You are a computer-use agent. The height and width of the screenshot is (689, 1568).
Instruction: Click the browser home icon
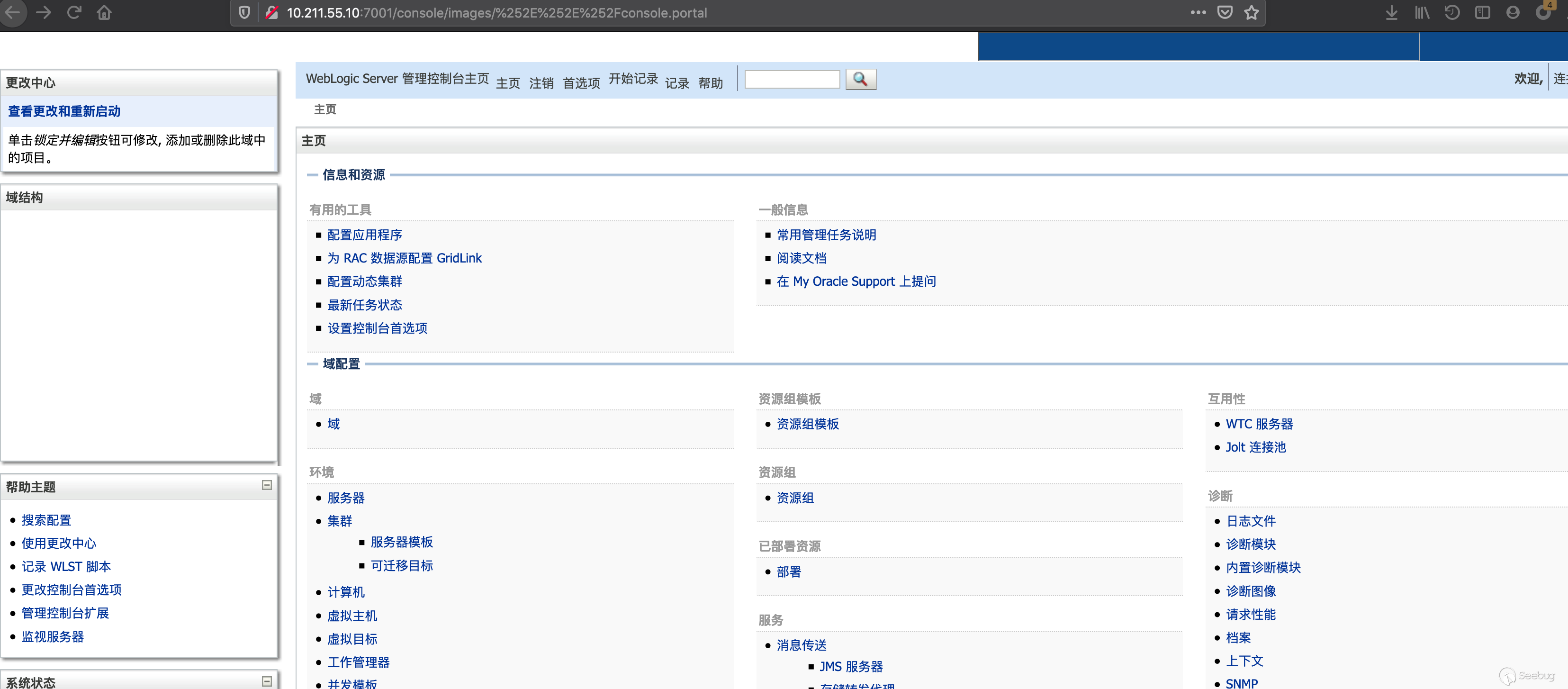pyautogui.click(x=104, y=12)
